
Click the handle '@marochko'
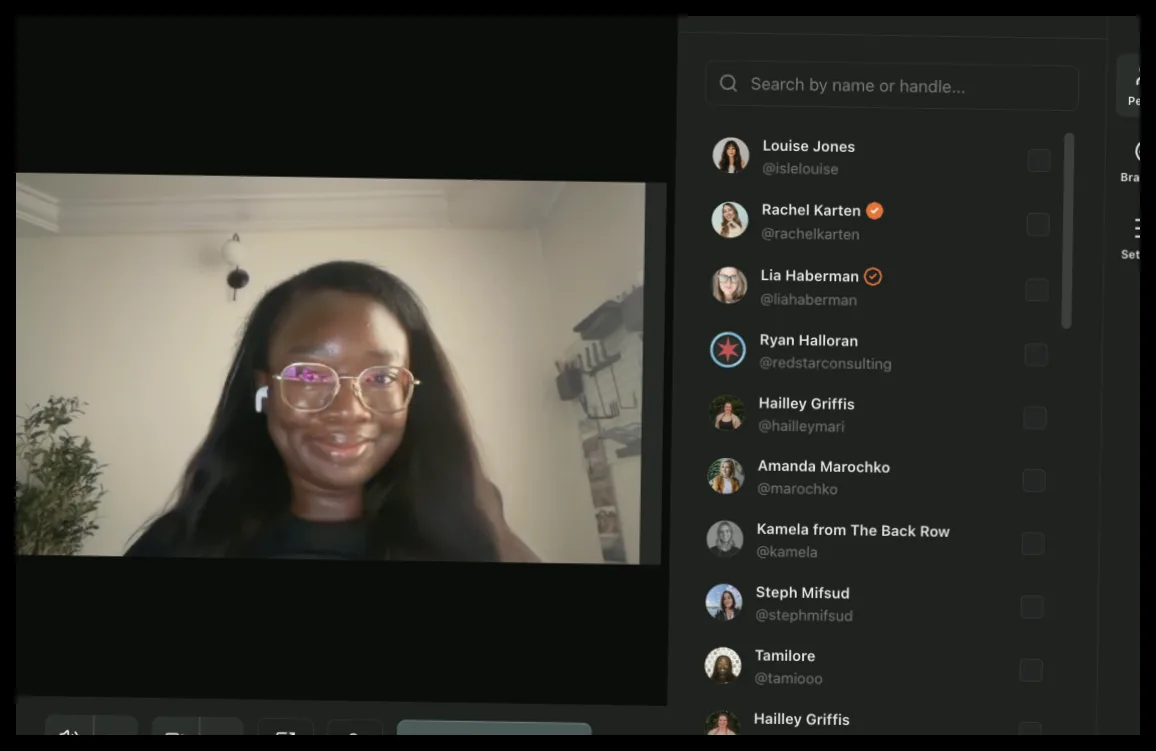(x=797, y=489)
